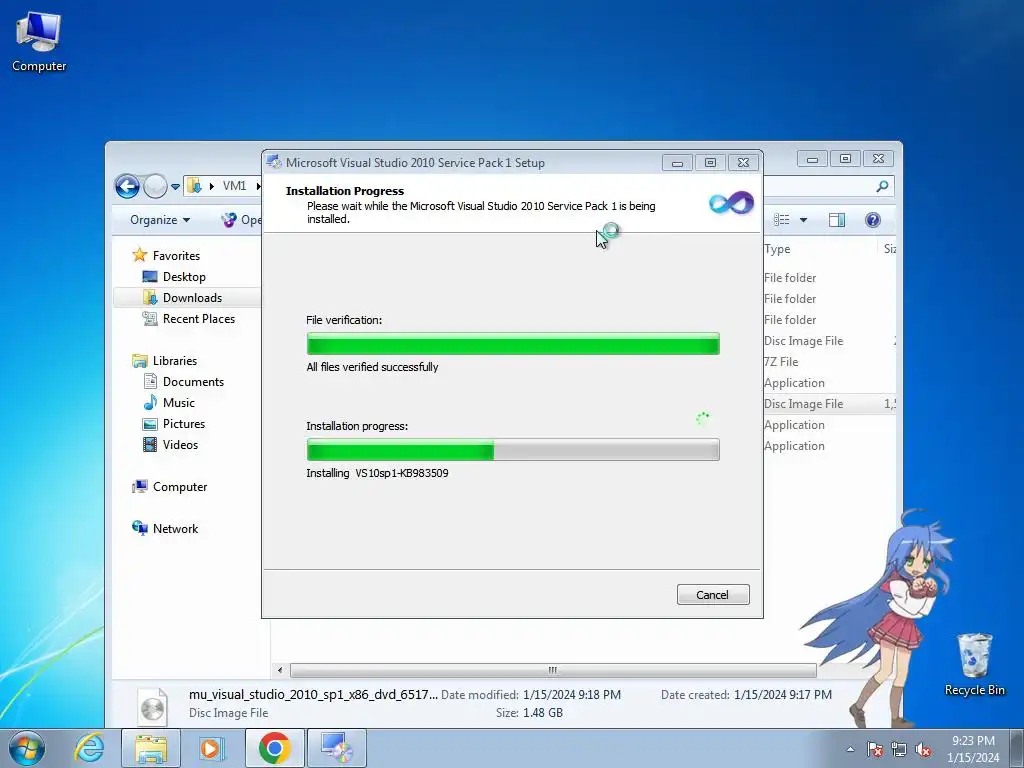This screenshot has width=1024, height=768.
Task: Open the Music library
Action: click(x=178, y=403)
